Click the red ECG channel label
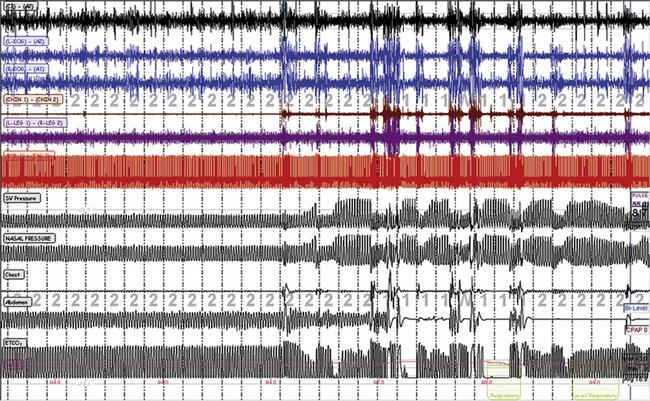Image resolution: width=650 pixels, height=401 pixels. click(28, 154)
